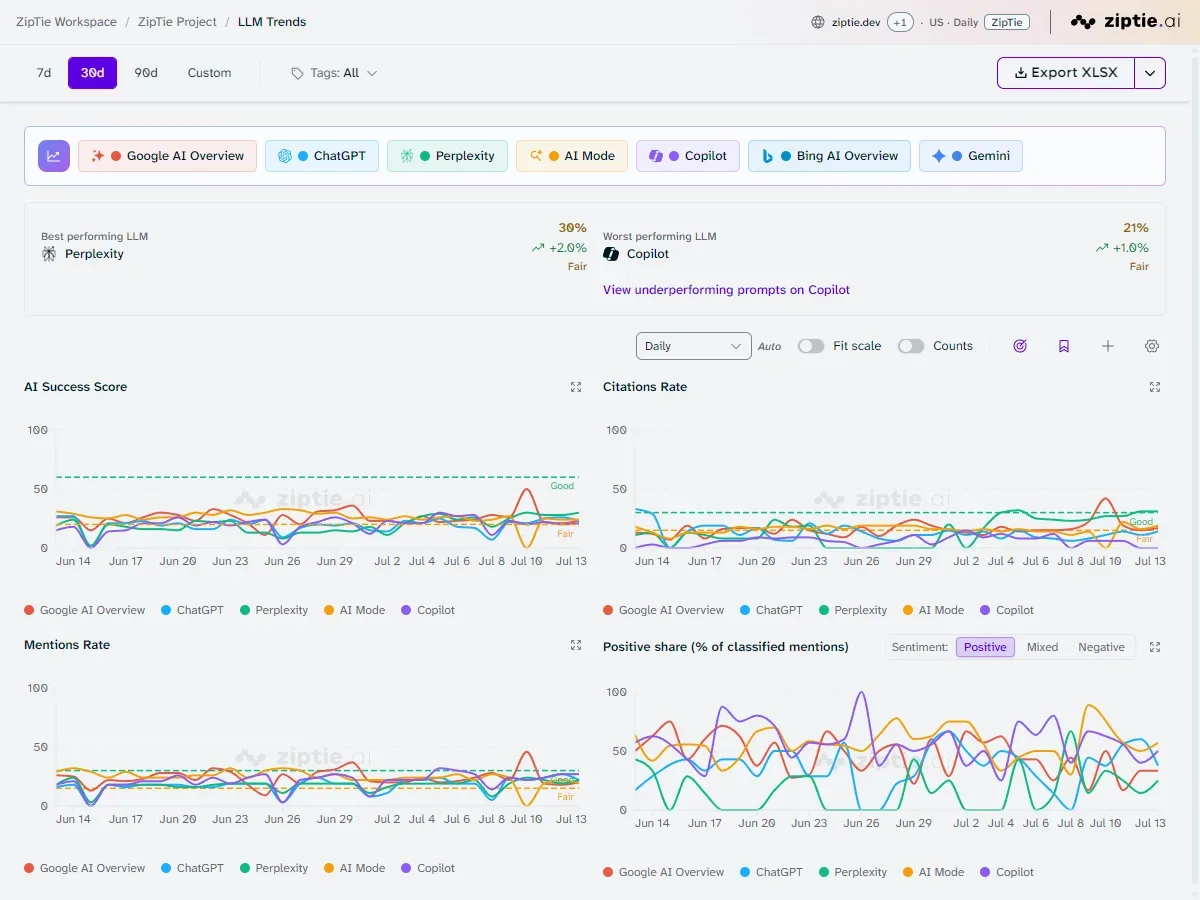Go to ZipTie Workspace breadcrumb
Screen dimensions: 1200x900
coord(66,22)
